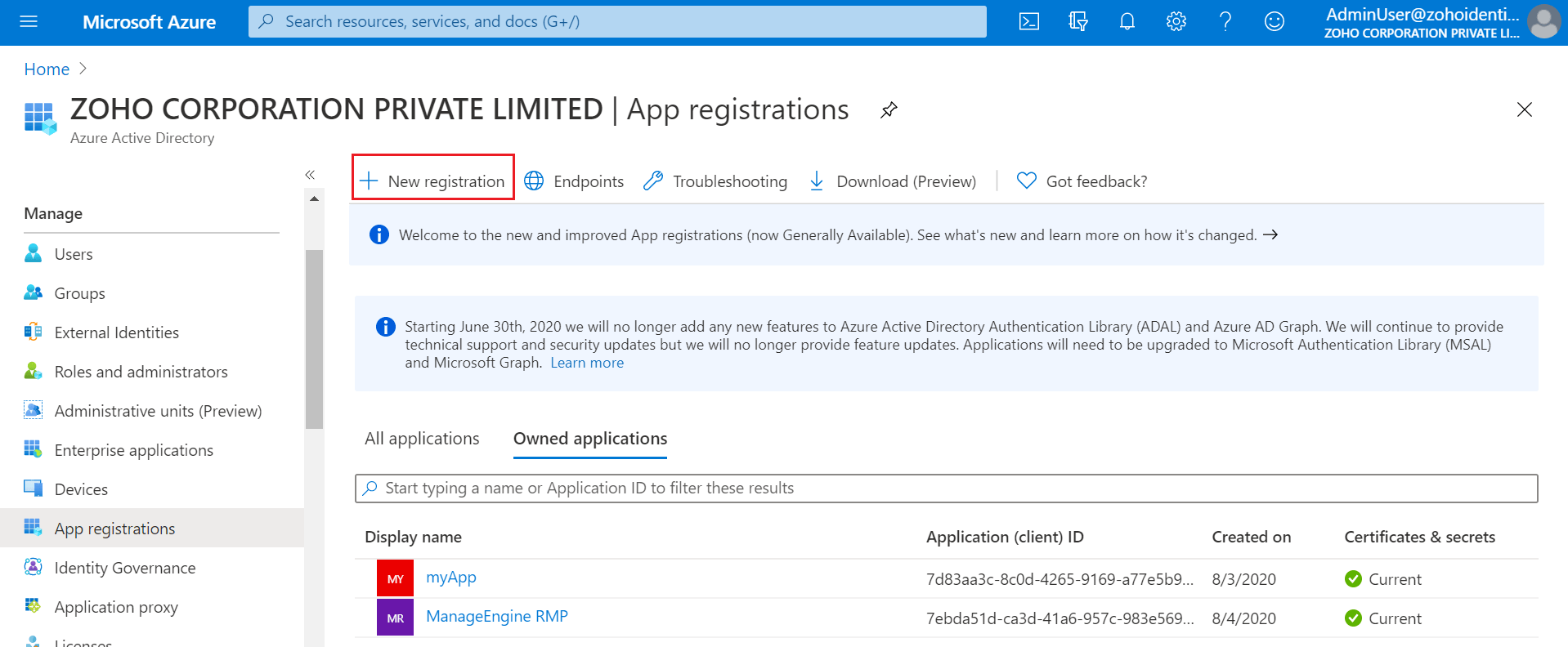The width and height of the screenshot is (1568, 647).
Task: Open the portal settings gear
Action: pyautogui.click(x=1176, y=22)
